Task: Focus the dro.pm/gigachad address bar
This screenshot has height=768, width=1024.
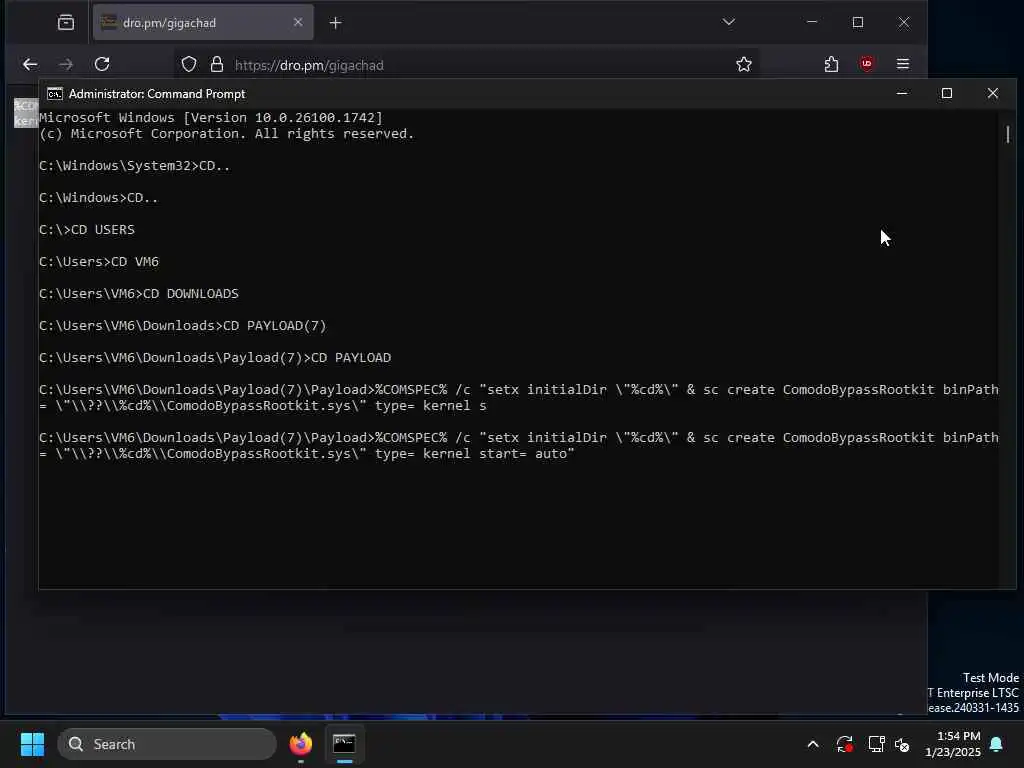Action: 467,65
